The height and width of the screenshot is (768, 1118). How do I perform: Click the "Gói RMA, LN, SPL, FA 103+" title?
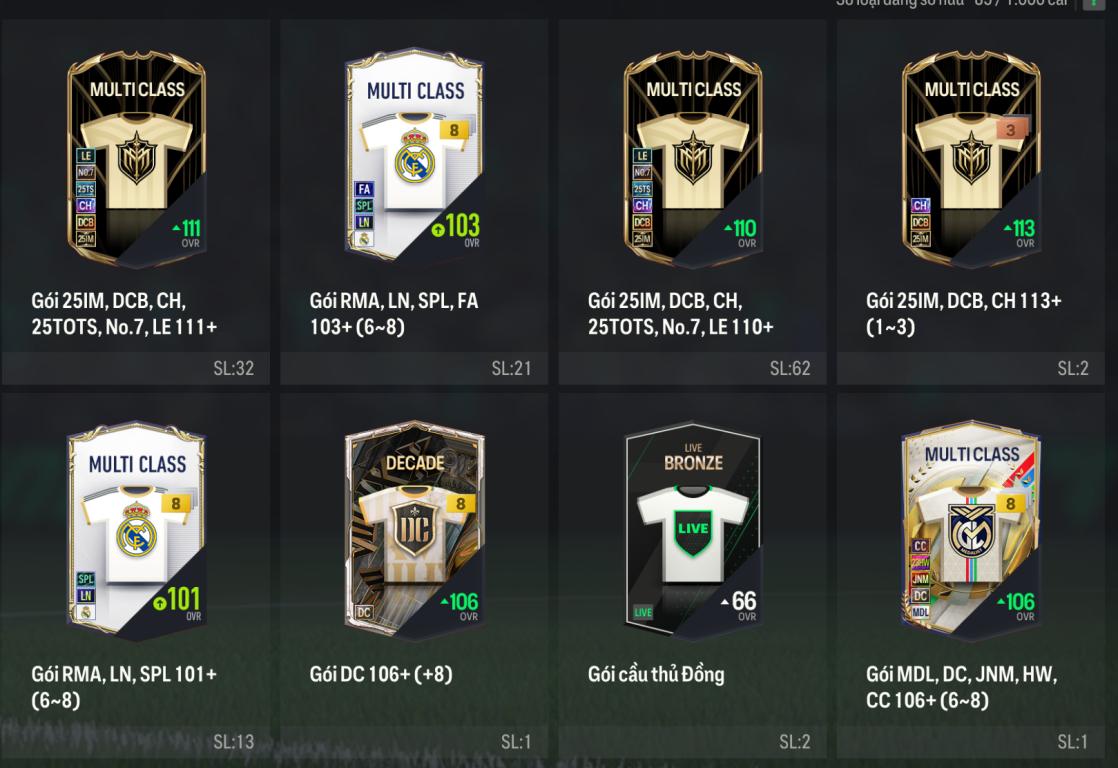394,314
